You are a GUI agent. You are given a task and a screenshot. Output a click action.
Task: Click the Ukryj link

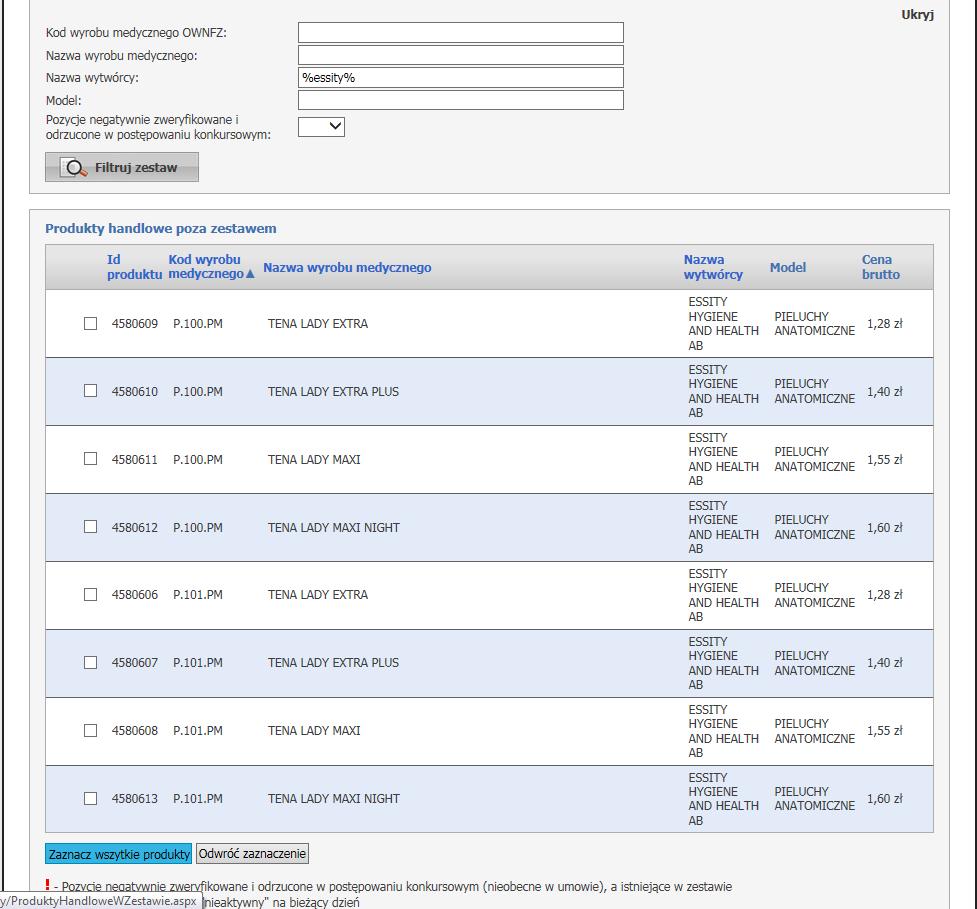click(917, 15)
